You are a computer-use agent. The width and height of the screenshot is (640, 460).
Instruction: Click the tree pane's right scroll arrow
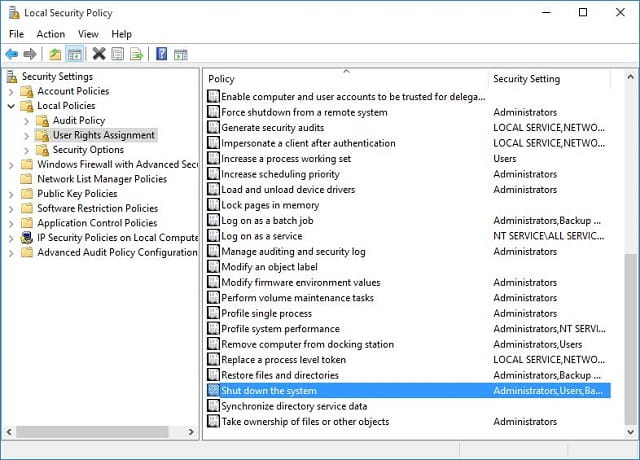point(191,431)
